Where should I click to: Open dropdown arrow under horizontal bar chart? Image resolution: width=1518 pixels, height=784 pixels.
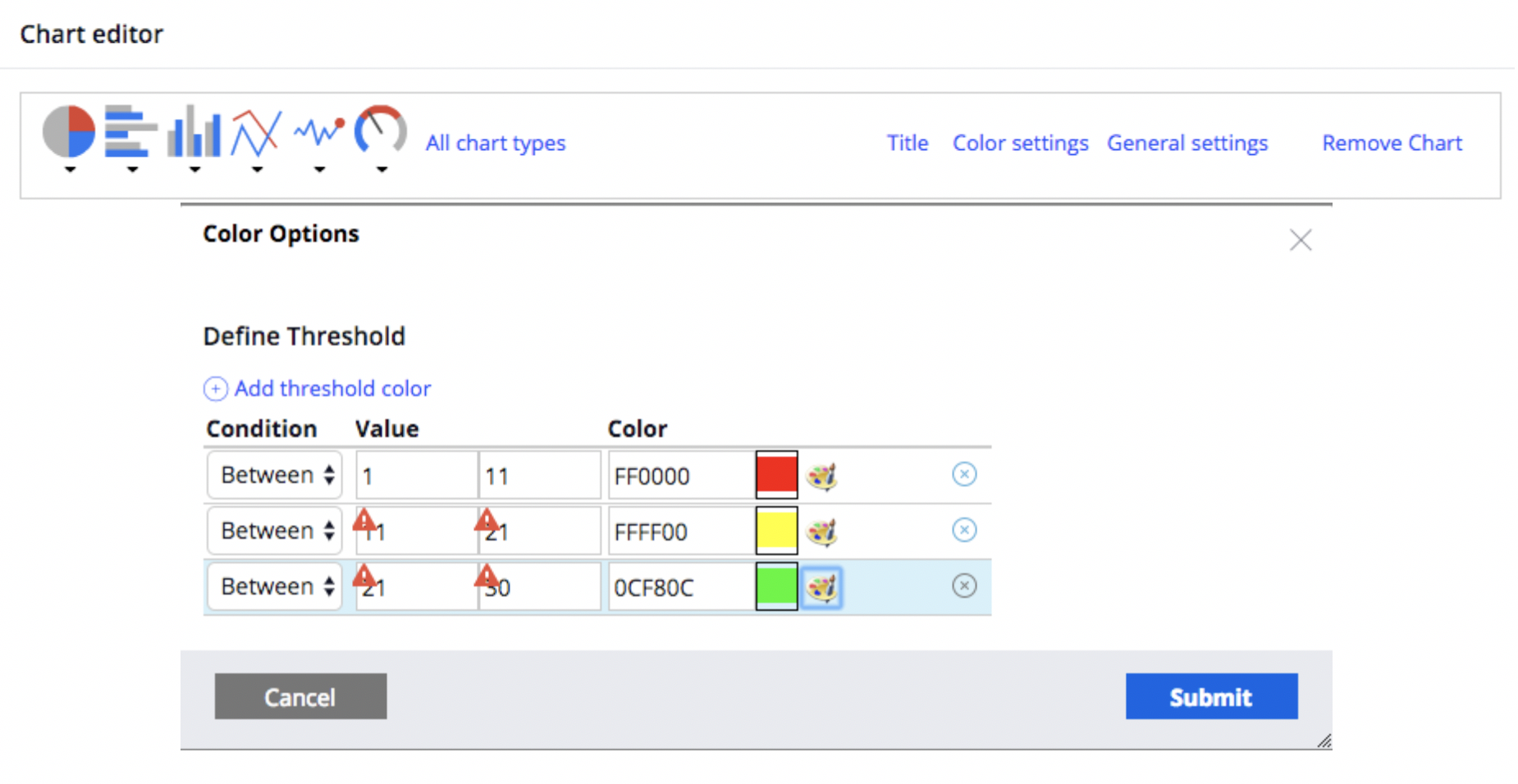coord(132,170)
